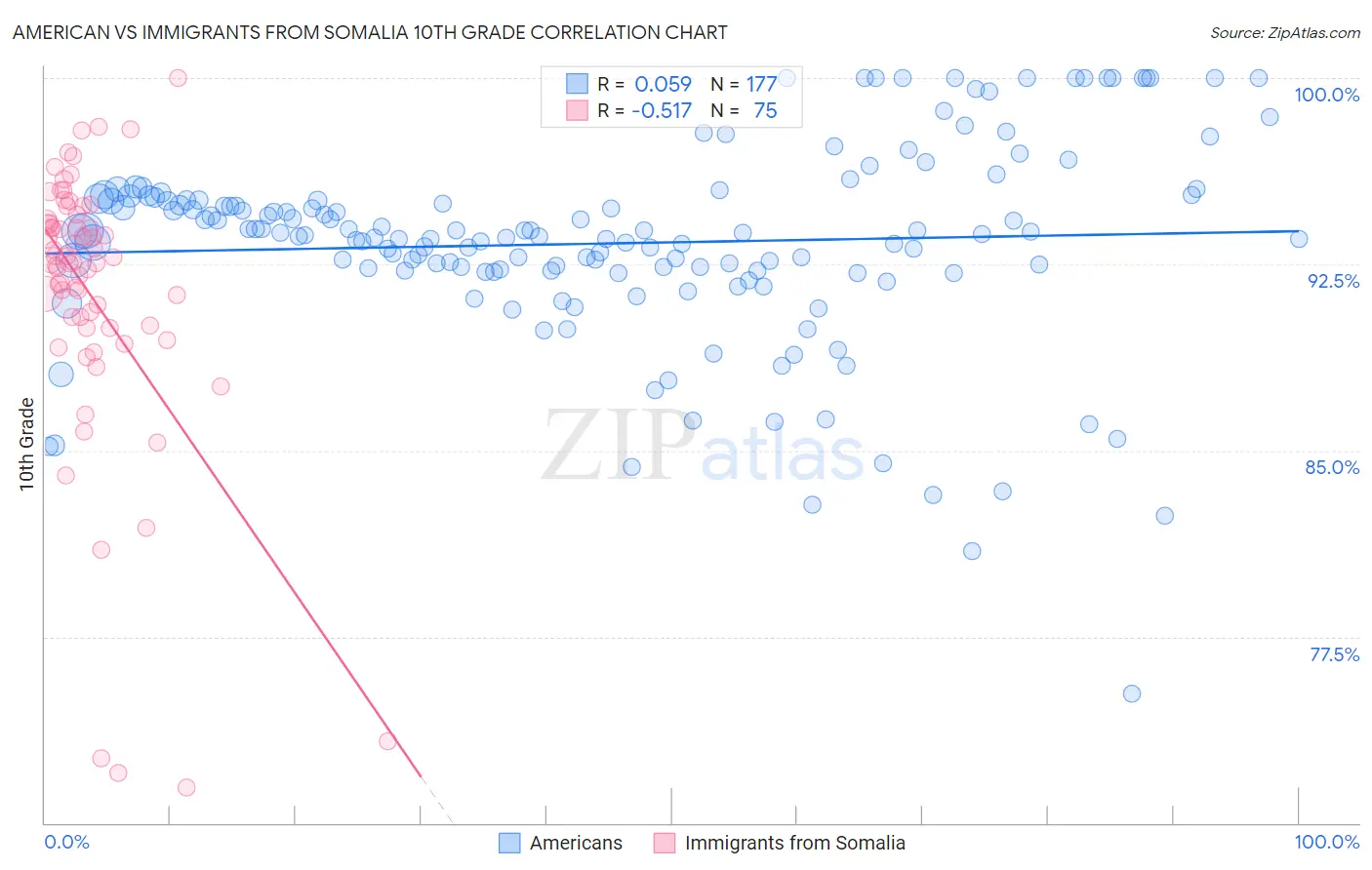Click the pink swatch beside R = -0.517
Image resolution: width=1372 pixels, height=870 pixels.
point(578,110)
